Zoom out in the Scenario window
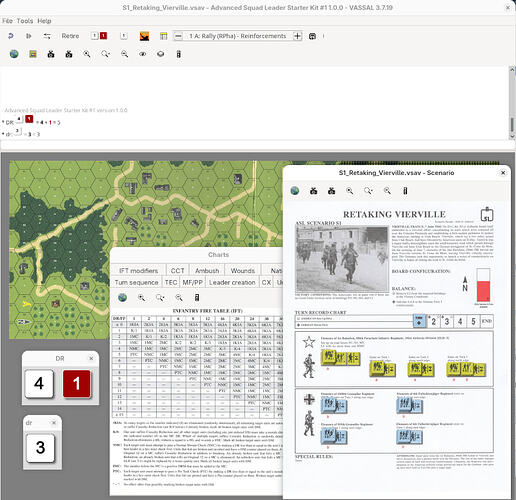 [387, 191]
